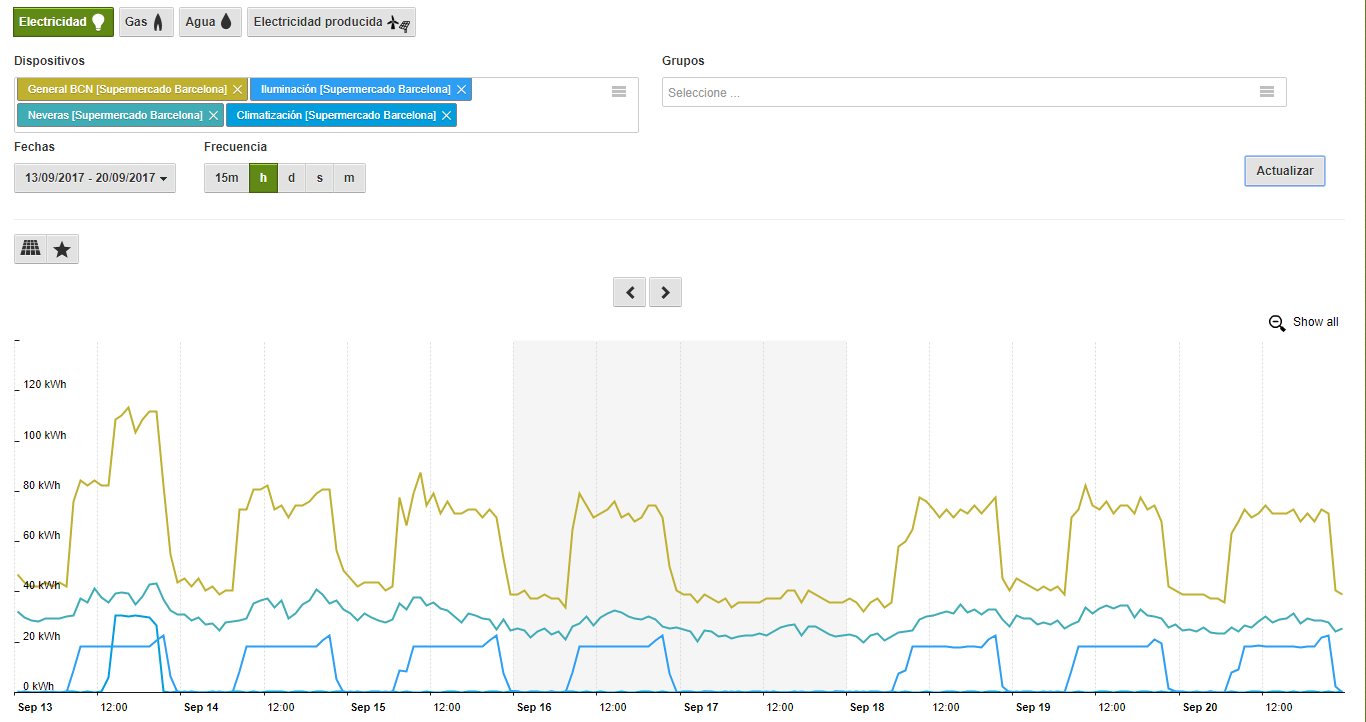
Task: Go to previous period with left chevron
Action: 630,292
